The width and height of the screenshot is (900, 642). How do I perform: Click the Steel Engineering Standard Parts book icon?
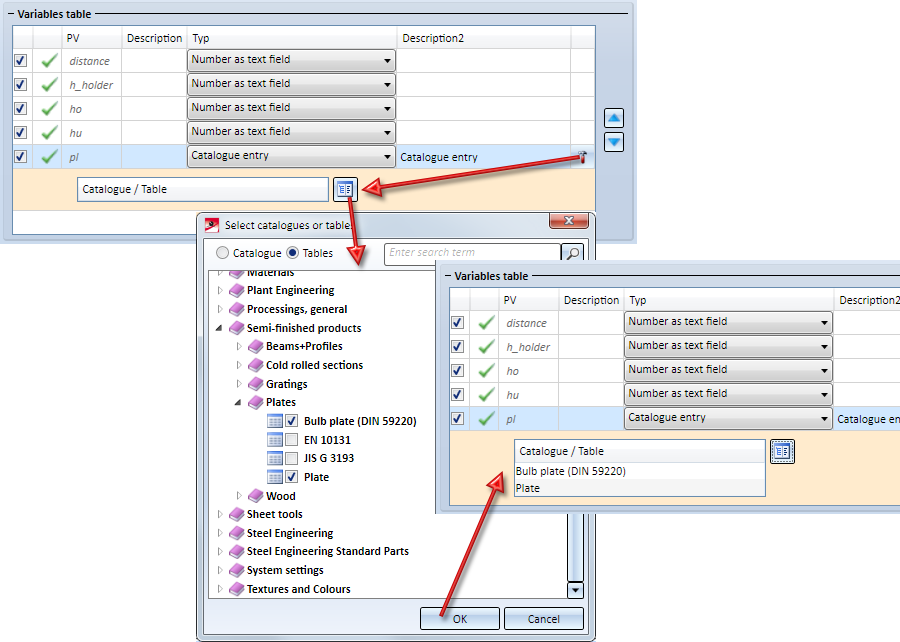(x=236, y=551)
